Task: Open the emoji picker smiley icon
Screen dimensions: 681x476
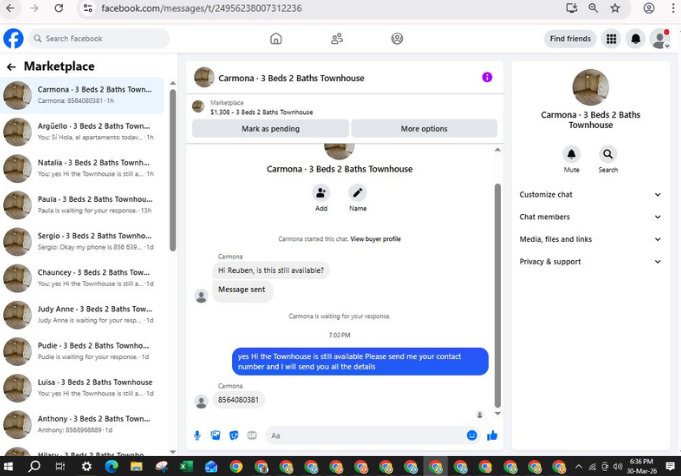Action: tap(472, 435)
